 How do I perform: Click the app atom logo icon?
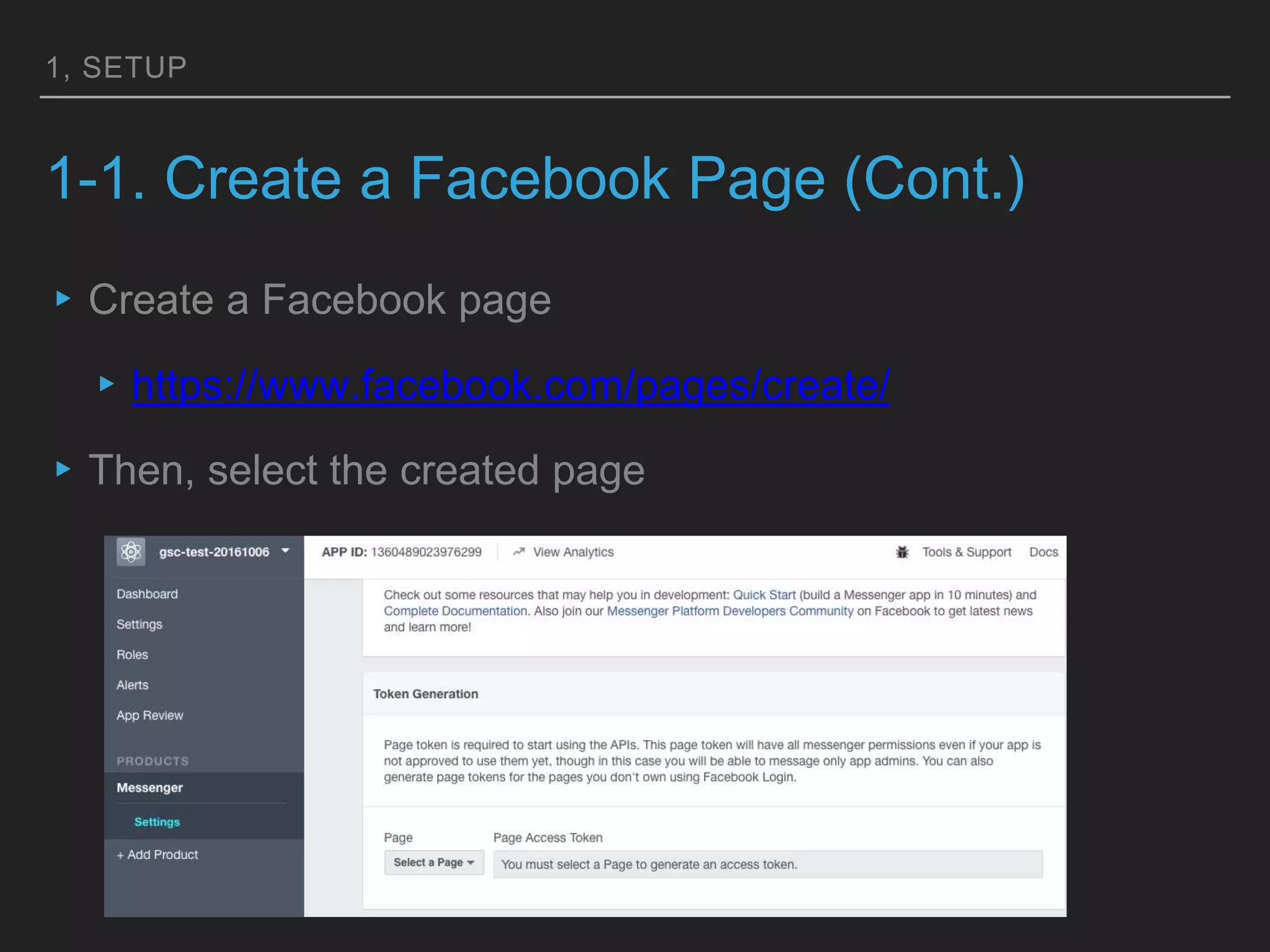(131, 552)
